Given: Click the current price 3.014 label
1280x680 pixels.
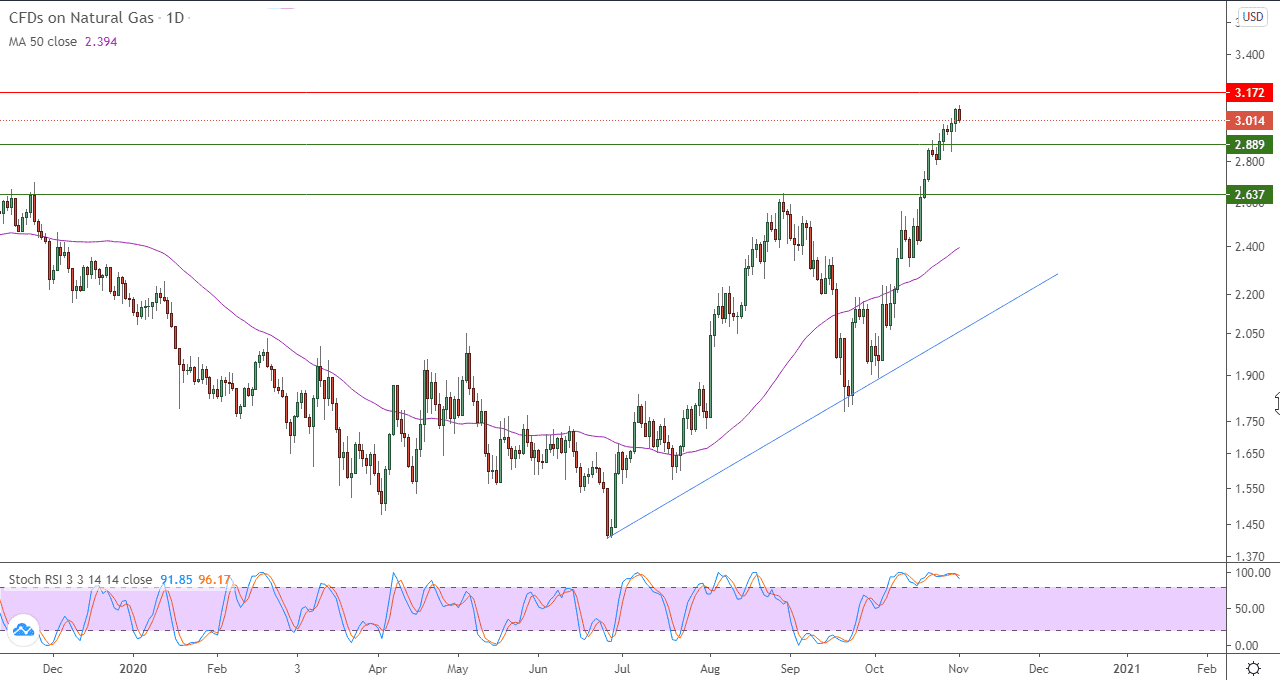Looking at the screenshot, I should point(1250,121).
